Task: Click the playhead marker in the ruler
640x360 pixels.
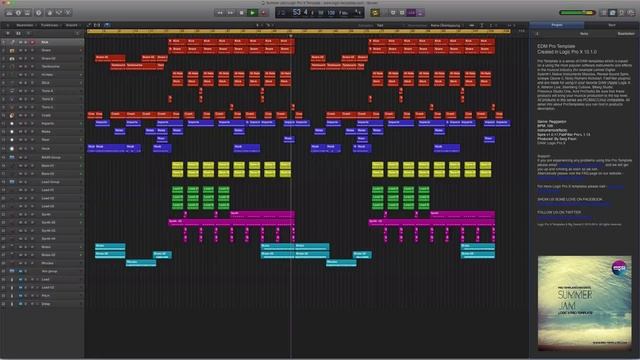Action: point(291,36)
